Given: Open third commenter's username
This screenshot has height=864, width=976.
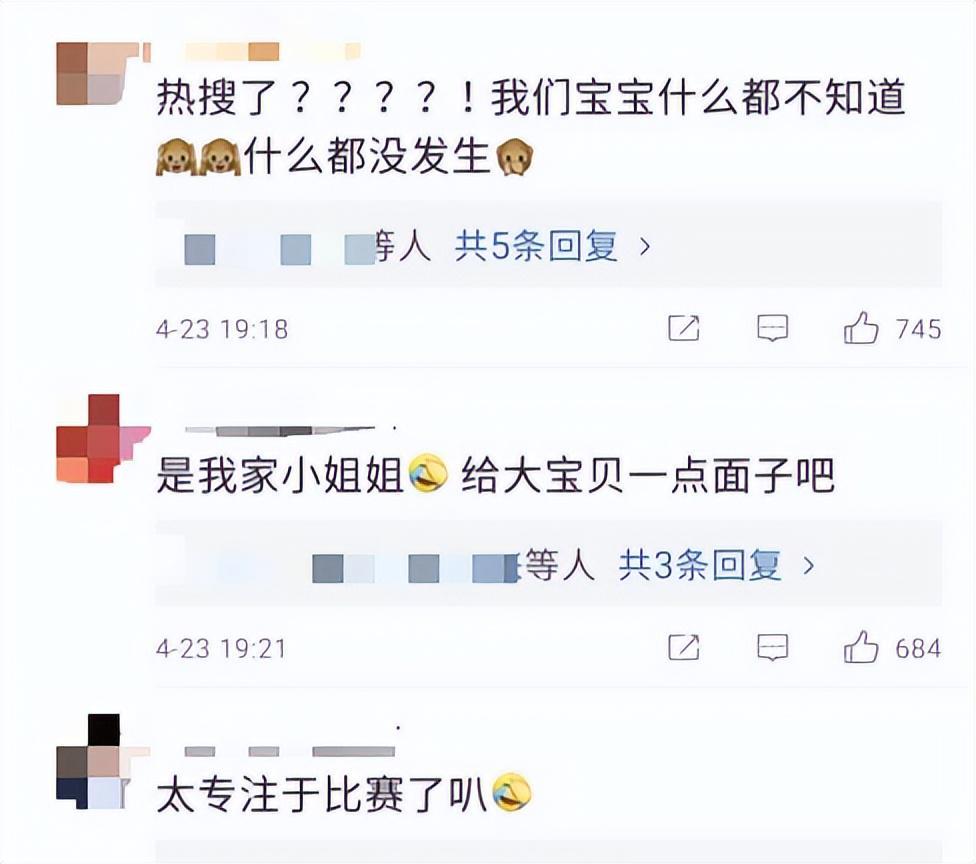Looking at the screenshot, I should click(289, 751).
